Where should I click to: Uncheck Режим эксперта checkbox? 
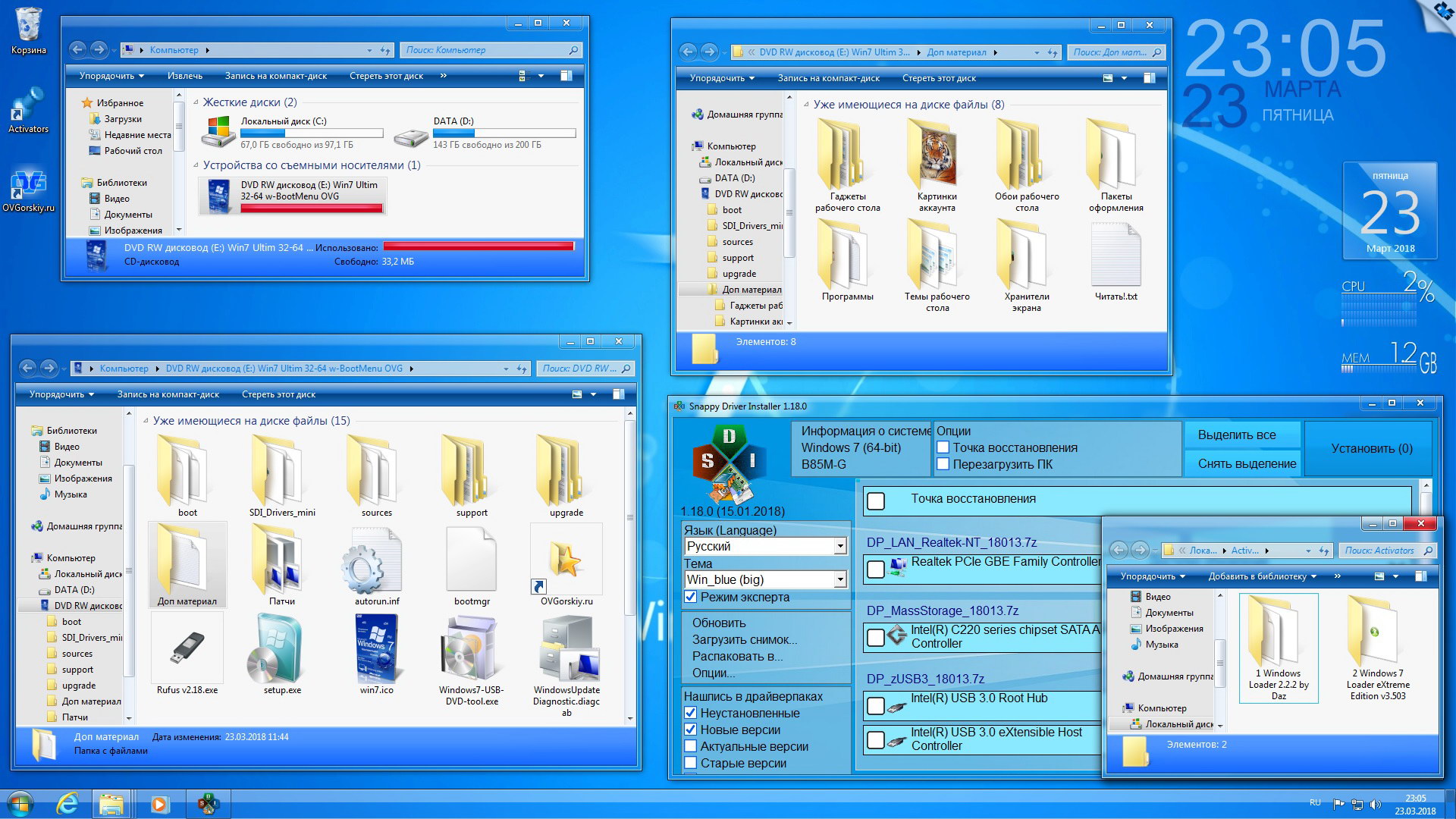[x=691, y=597]
